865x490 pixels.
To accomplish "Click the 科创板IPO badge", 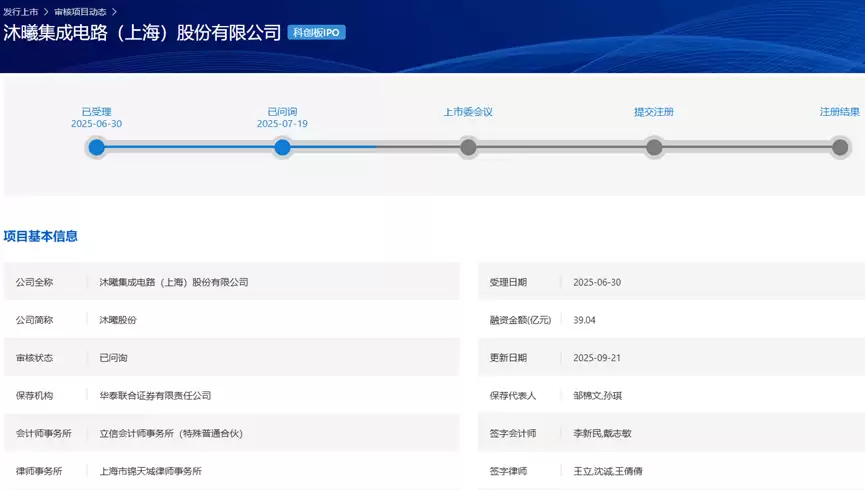I will pyautogui.click(x=316, y=33).
